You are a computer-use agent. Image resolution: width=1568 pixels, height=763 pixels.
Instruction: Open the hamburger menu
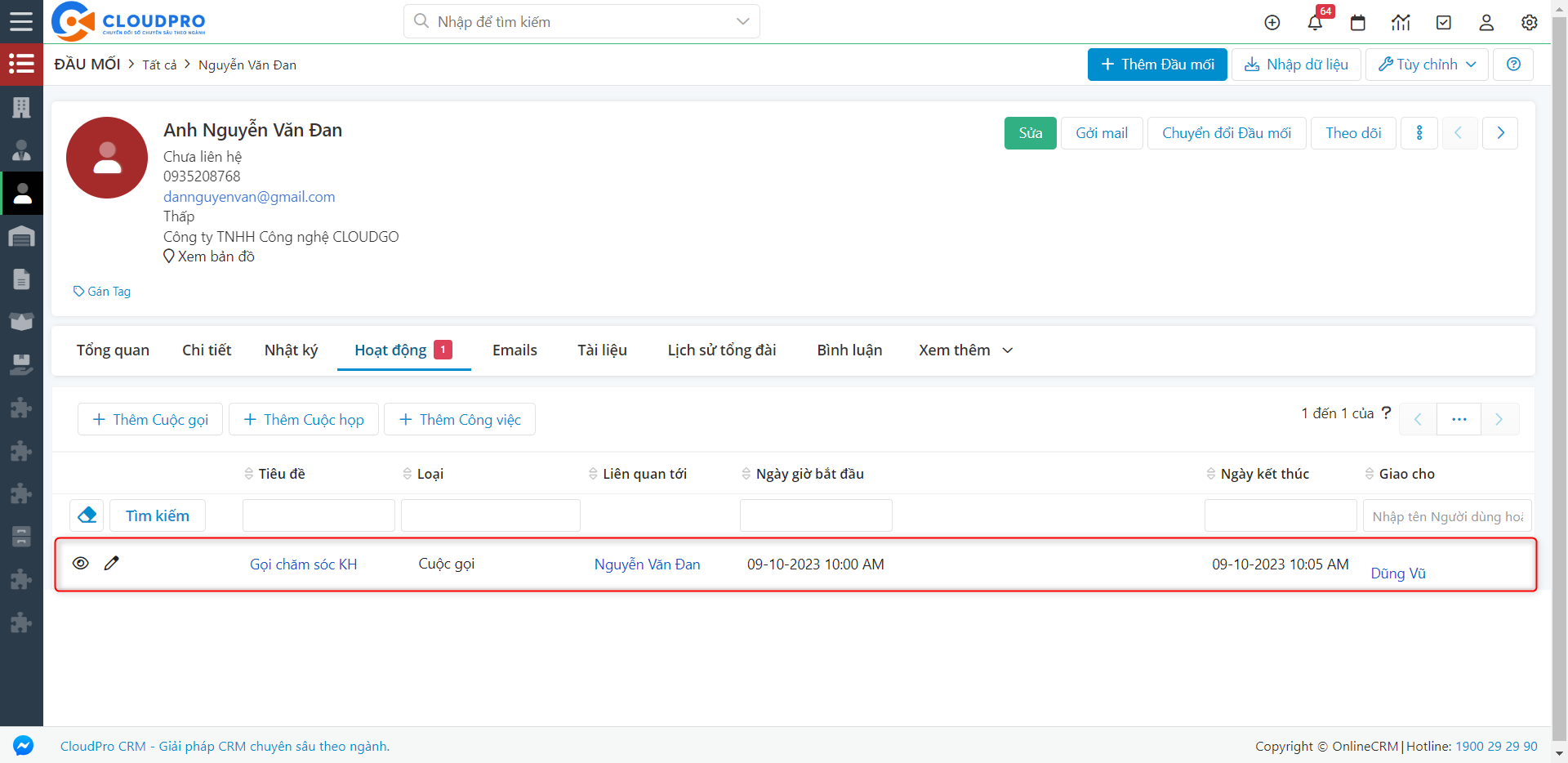[21, 21]
